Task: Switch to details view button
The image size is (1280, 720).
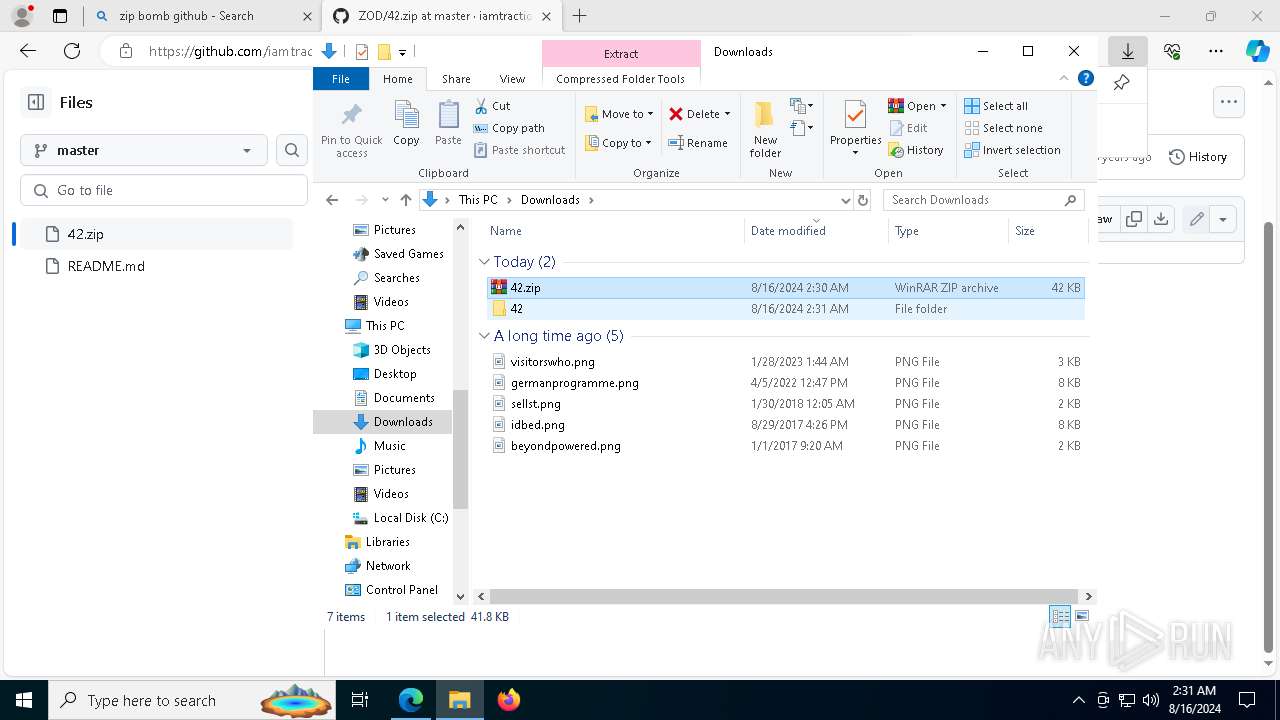Action: pos(1060,616)
